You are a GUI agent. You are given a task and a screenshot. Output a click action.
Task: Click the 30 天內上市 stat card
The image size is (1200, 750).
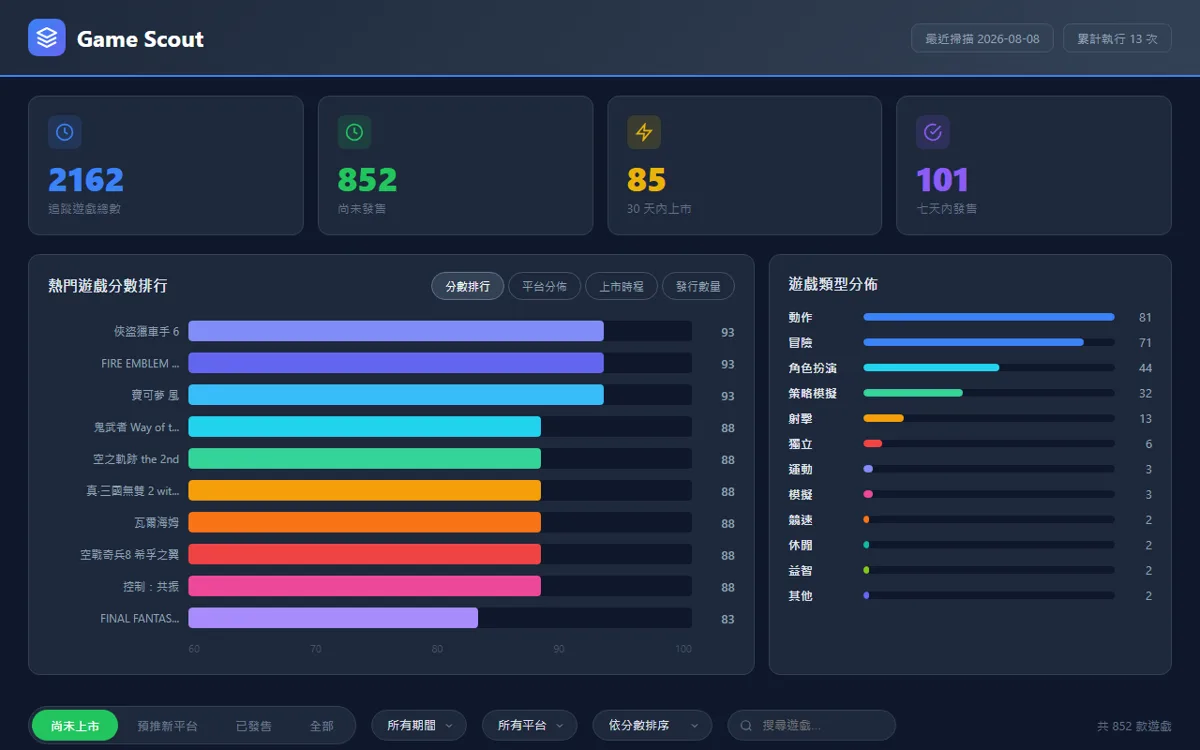(x=744, y=165)
